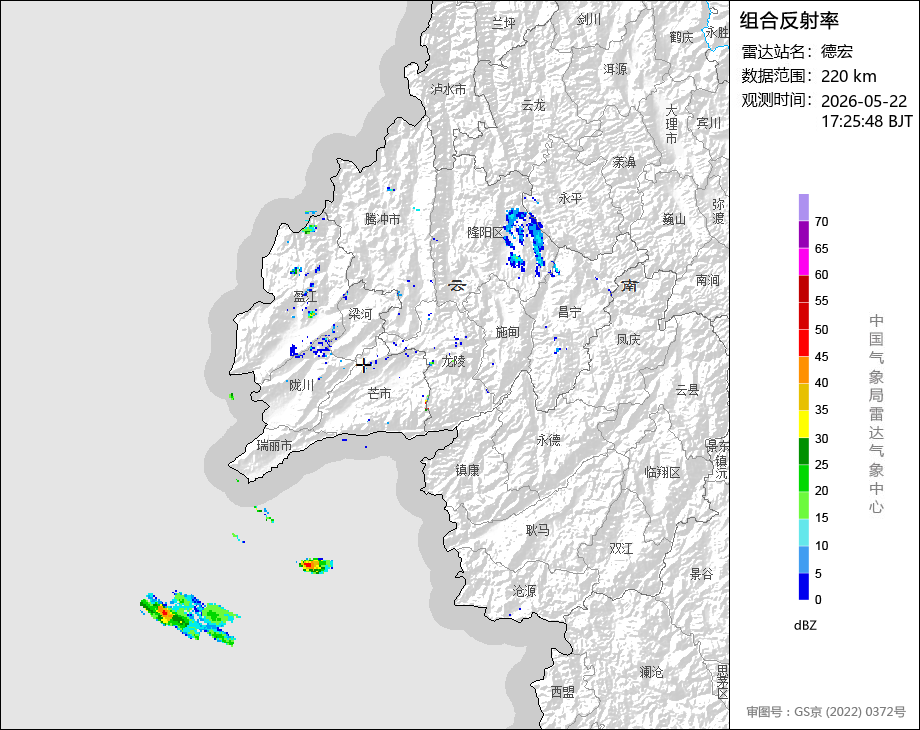Click the blue radar echo beside 隆阳区
The width and height of the screenshot is (920, 730).
click(x=524, y=241)
